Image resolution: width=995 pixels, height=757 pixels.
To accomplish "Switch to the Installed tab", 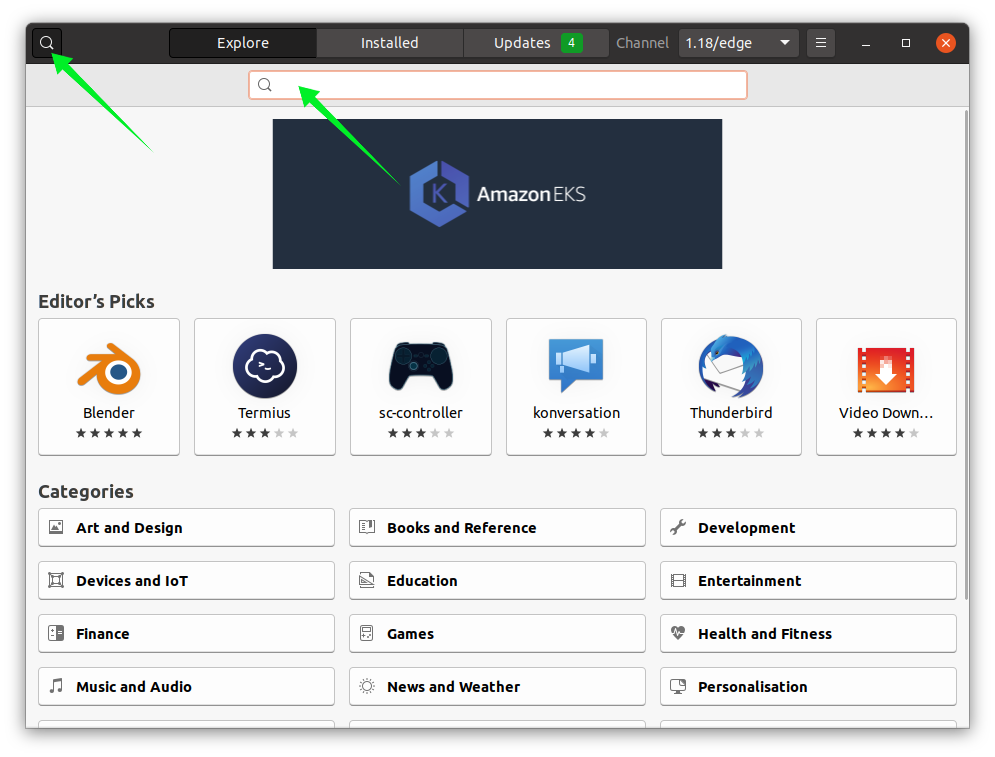I will [x=390, y=43].
